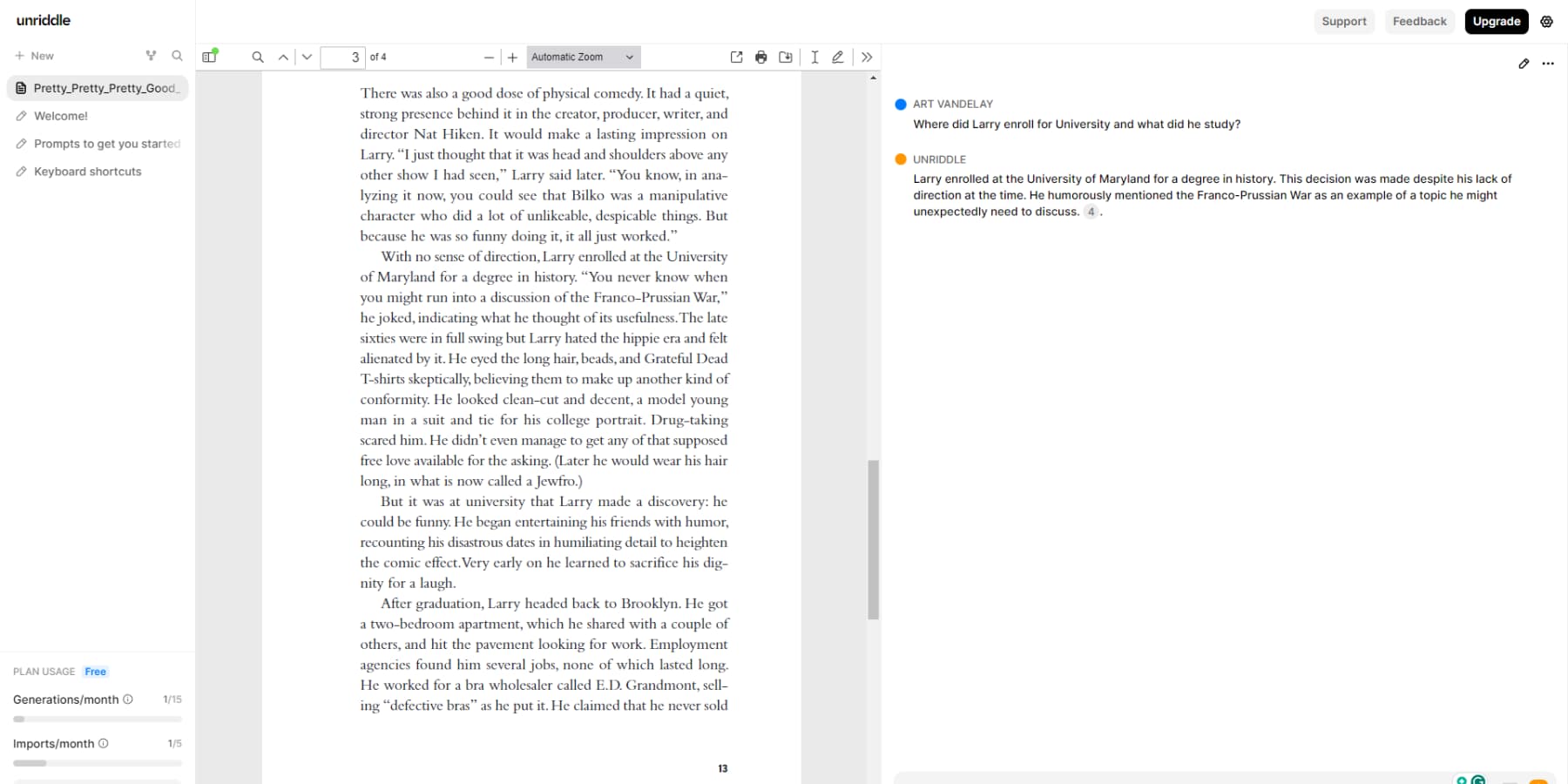The height and width of the screenshot is (784, 1568).
Task: Print the PDF document
Action: [760, 57]
